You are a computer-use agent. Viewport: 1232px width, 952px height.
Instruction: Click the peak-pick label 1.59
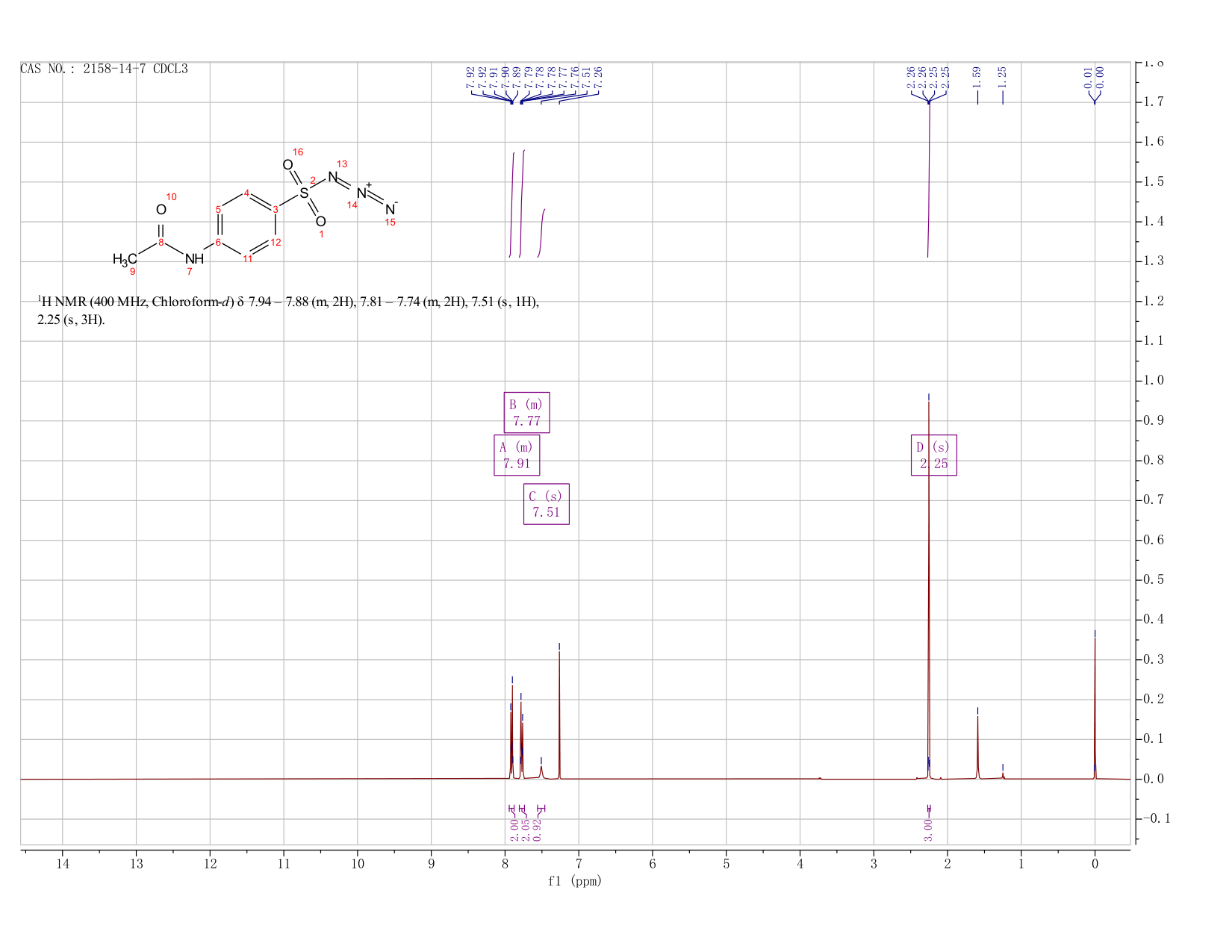[977, 77]
